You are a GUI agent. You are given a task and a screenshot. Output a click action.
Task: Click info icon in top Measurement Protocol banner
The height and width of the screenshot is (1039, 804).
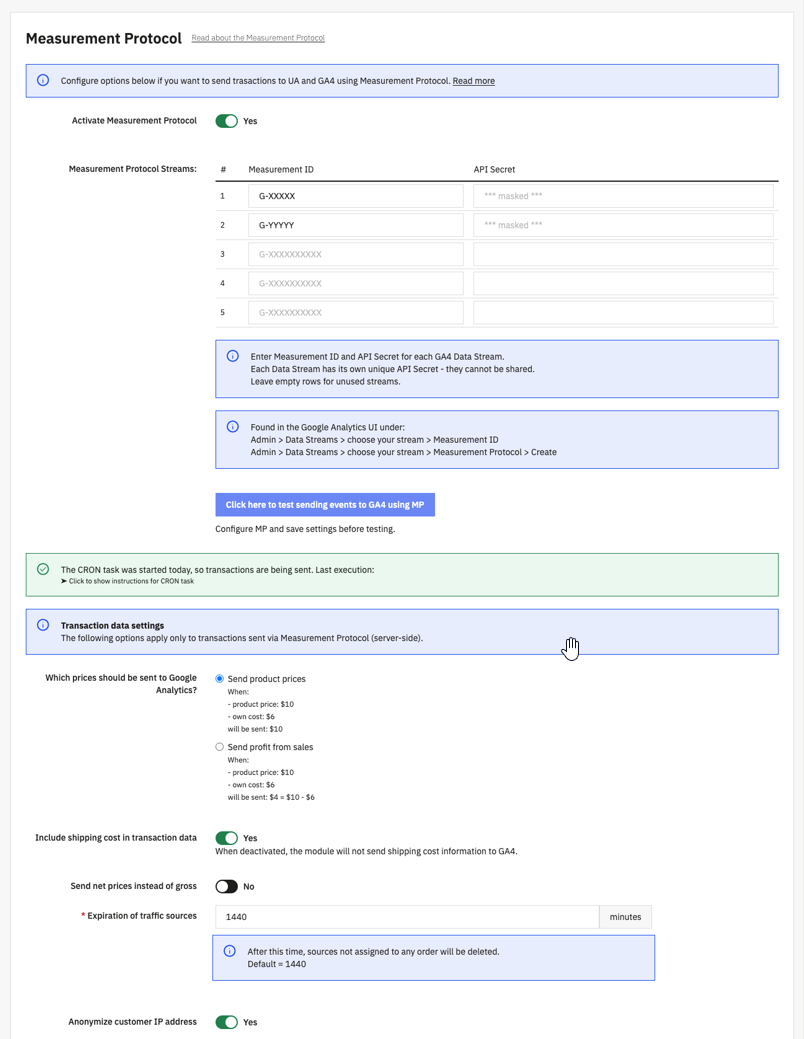pyautogui.click(x=43, y=80)
